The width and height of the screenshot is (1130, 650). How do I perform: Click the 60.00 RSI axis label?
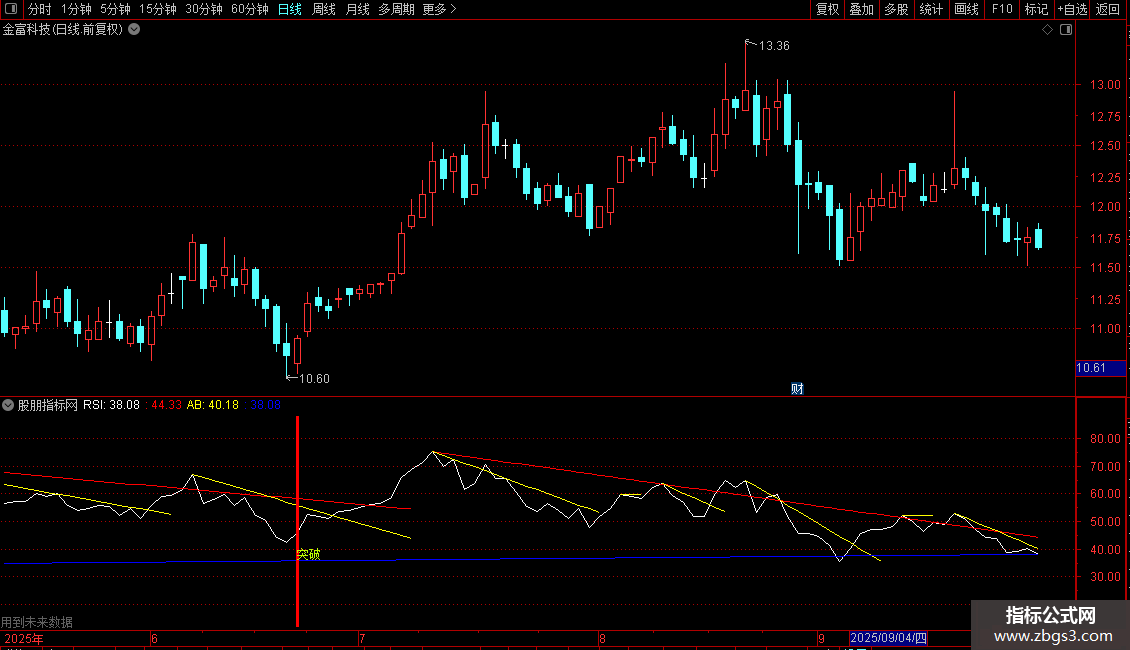[x=1105, y=494]
